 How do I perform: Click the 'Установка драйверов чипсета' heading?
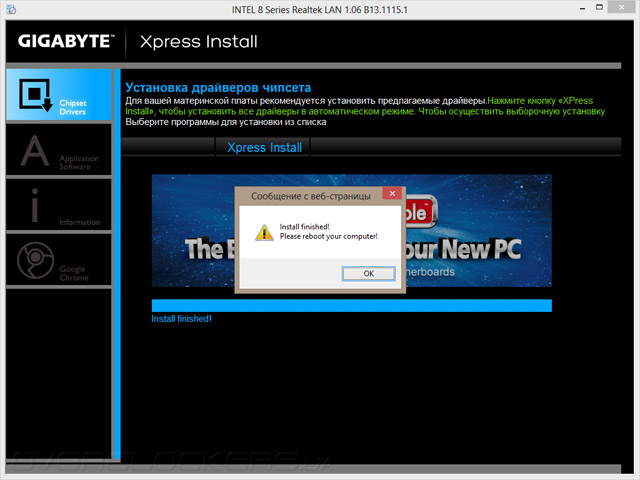point(218,87)
